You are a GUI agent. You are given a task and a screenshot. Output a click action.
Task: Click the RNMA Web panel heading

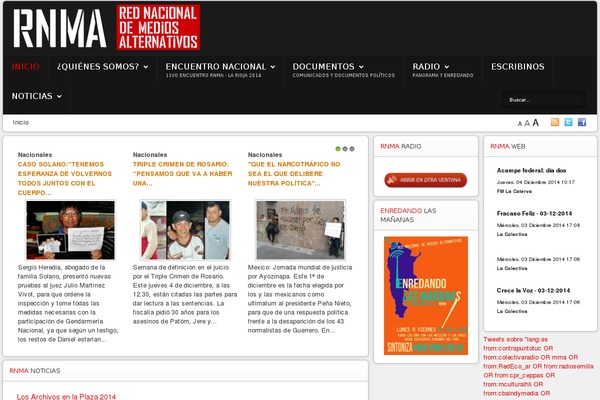coord(508,146)
